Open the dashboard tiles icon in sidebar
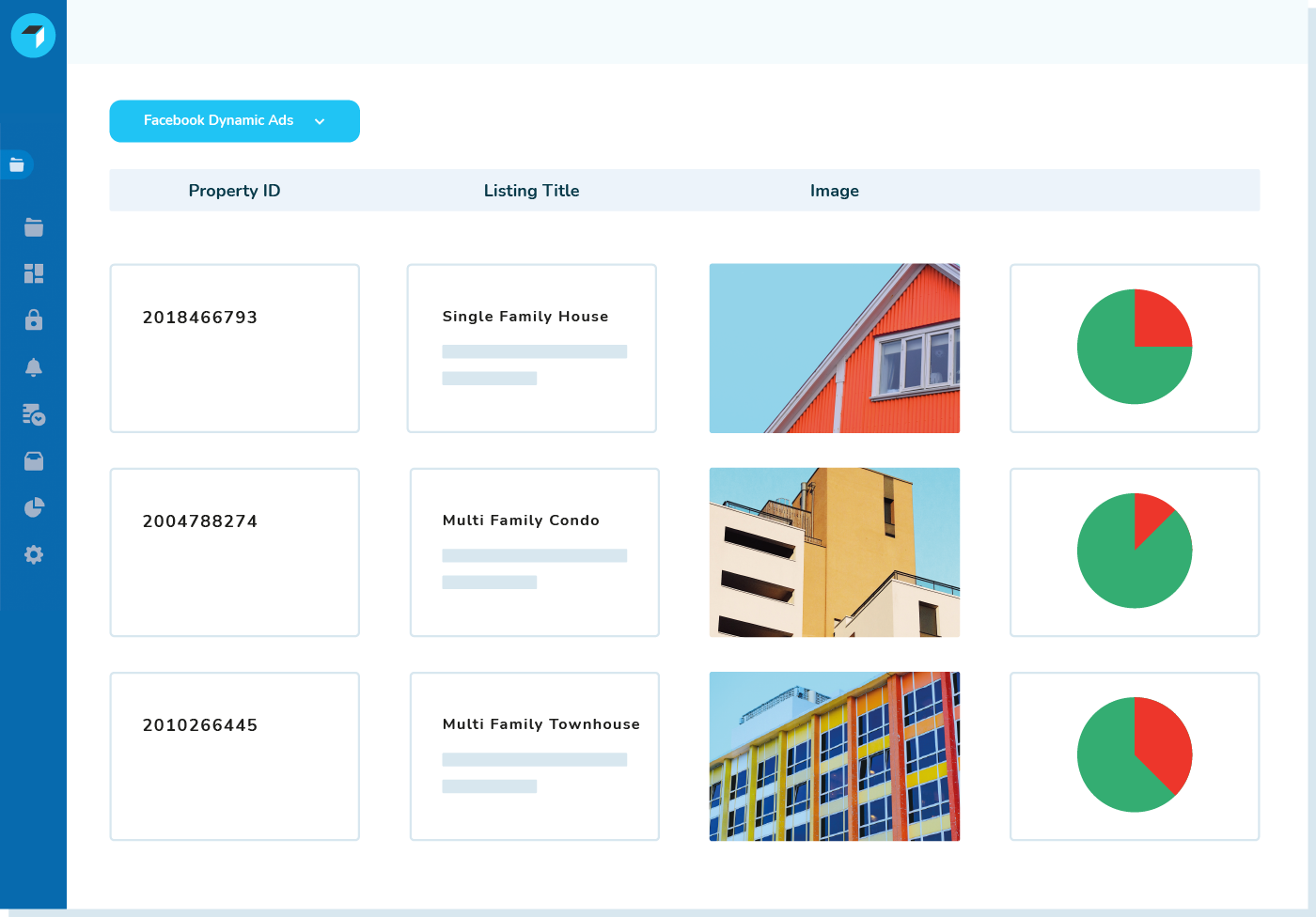Image resolution: width=1316 pixels, height=917 pixels. click(x=34, y=273)
